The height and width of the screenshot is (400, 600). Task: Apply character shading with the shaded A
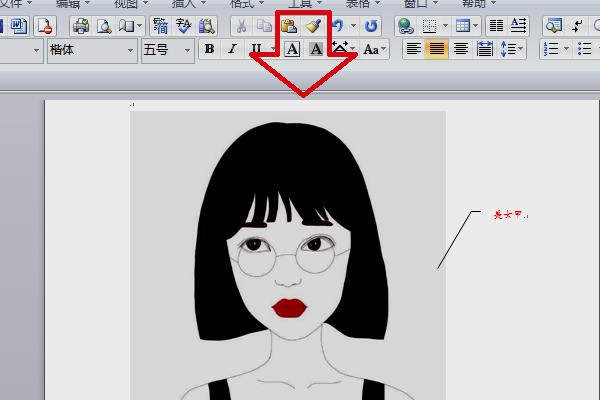coord(316,49)
